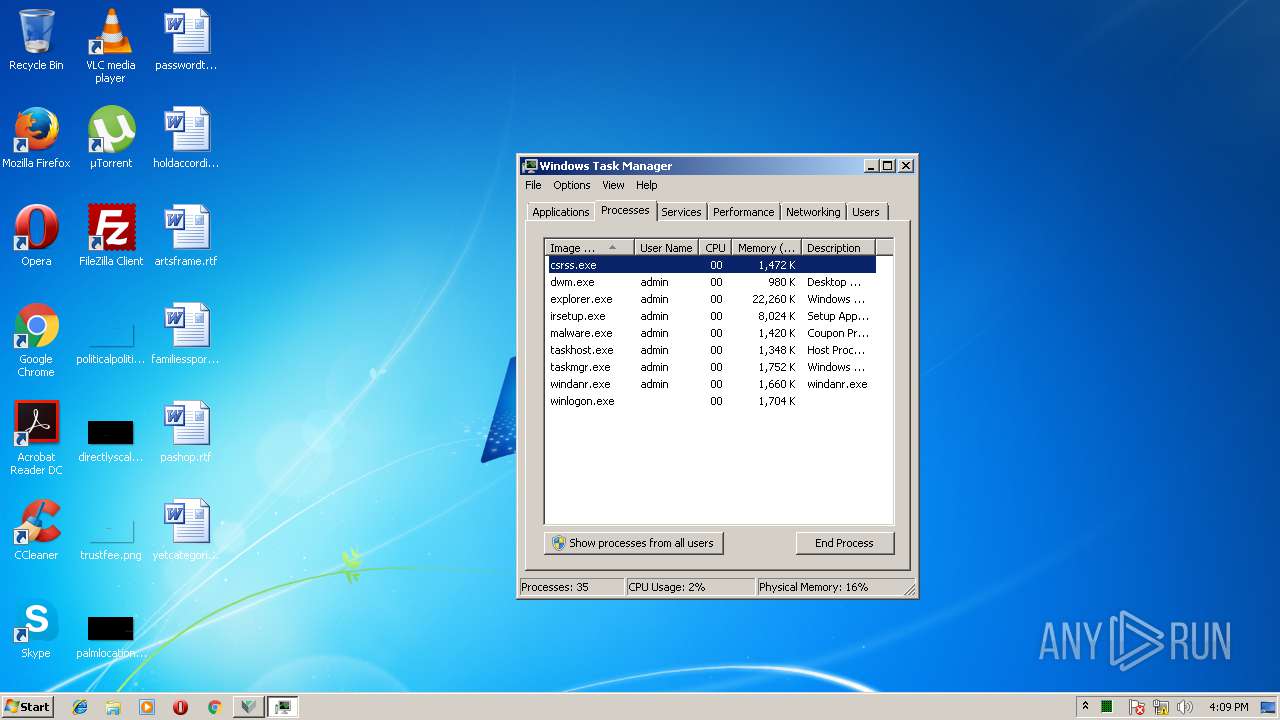
Task: Open CCleaner desktop shortcut
Action: tap(36, 530)
